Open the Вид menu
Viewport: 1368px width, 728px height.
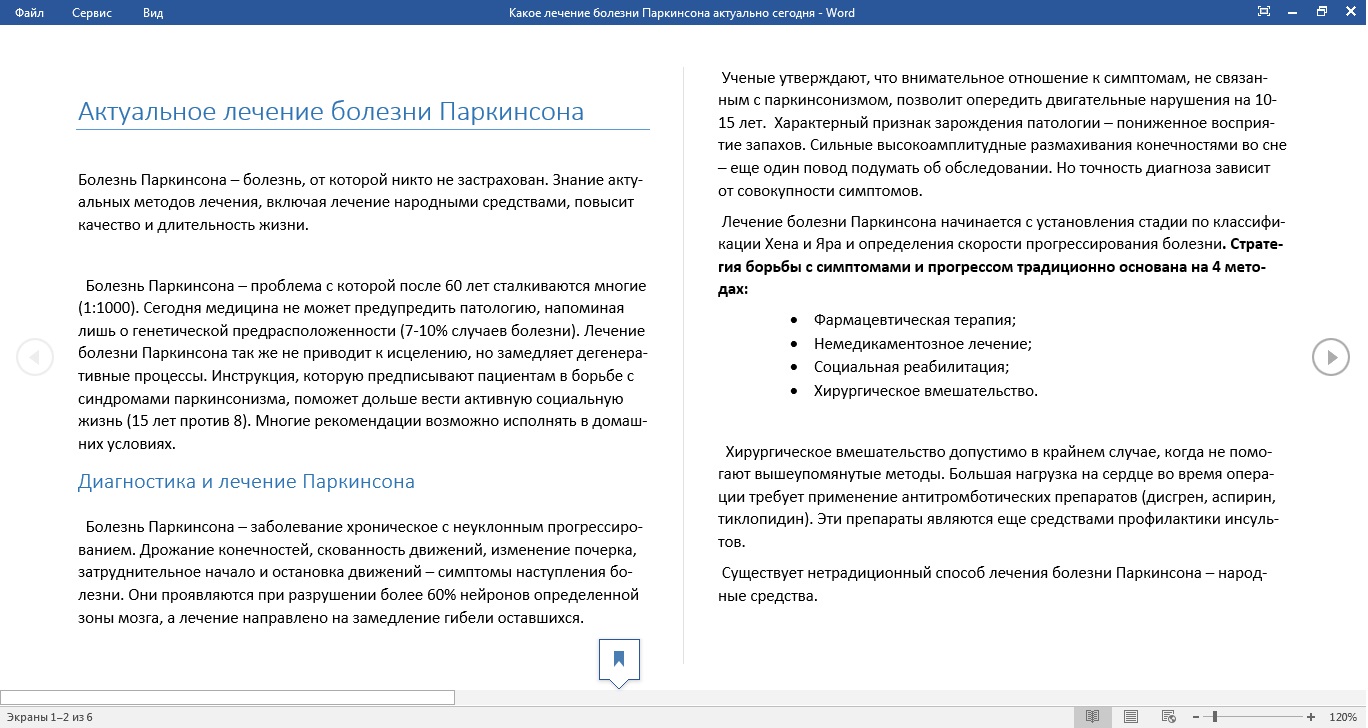coord(153,13)
